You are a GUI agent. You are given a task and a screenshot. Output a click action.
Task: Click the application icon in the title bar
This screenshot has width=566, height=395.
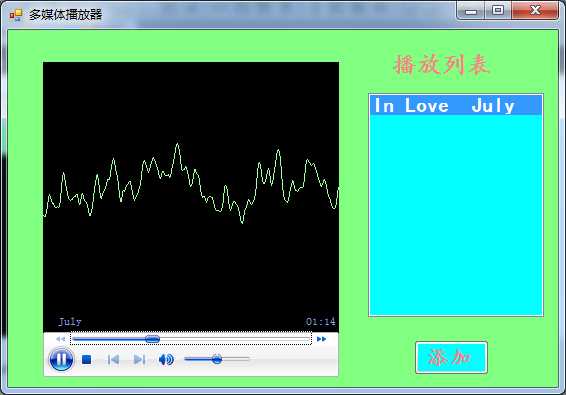[16, 15]
